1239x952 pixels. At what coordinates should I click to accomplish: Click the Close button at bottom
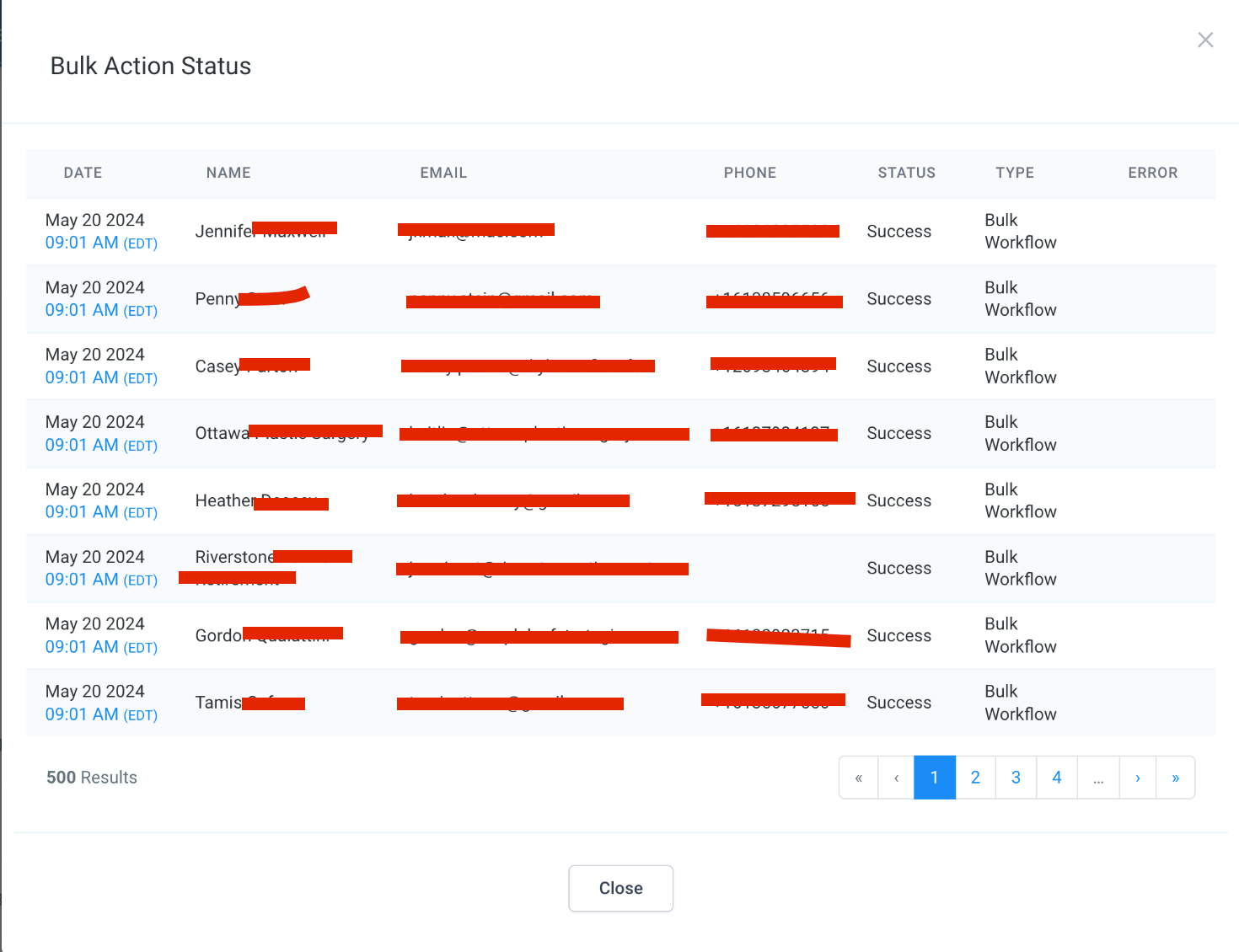click(x=620, y=888)
